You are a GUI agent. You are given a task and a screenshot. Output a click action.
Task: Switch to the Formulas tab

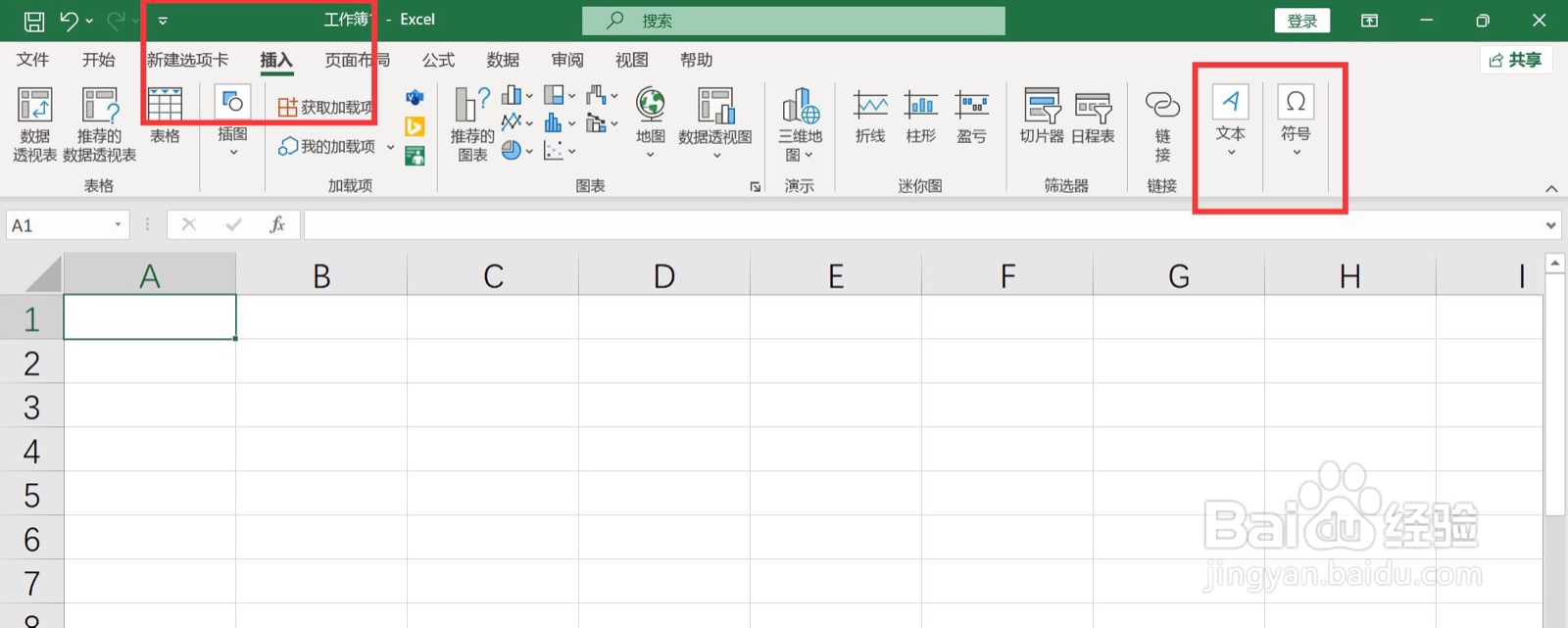438,60
